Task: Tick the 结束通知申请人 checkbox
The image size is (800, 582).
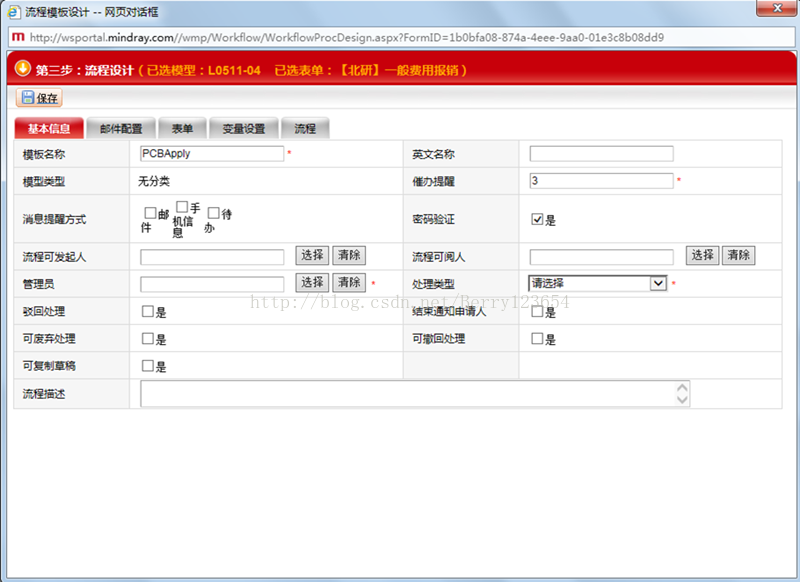Action: click(537, 311)
